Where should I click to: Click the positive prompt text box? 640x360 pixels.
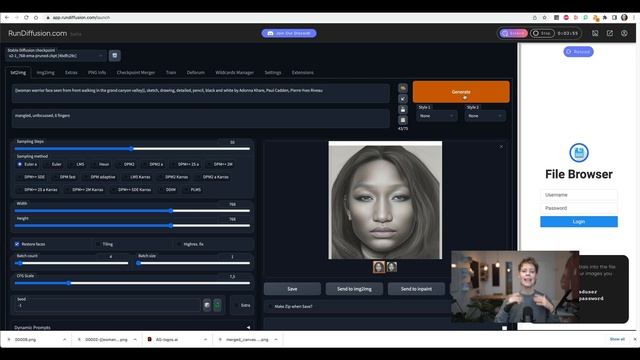(200, 94)
